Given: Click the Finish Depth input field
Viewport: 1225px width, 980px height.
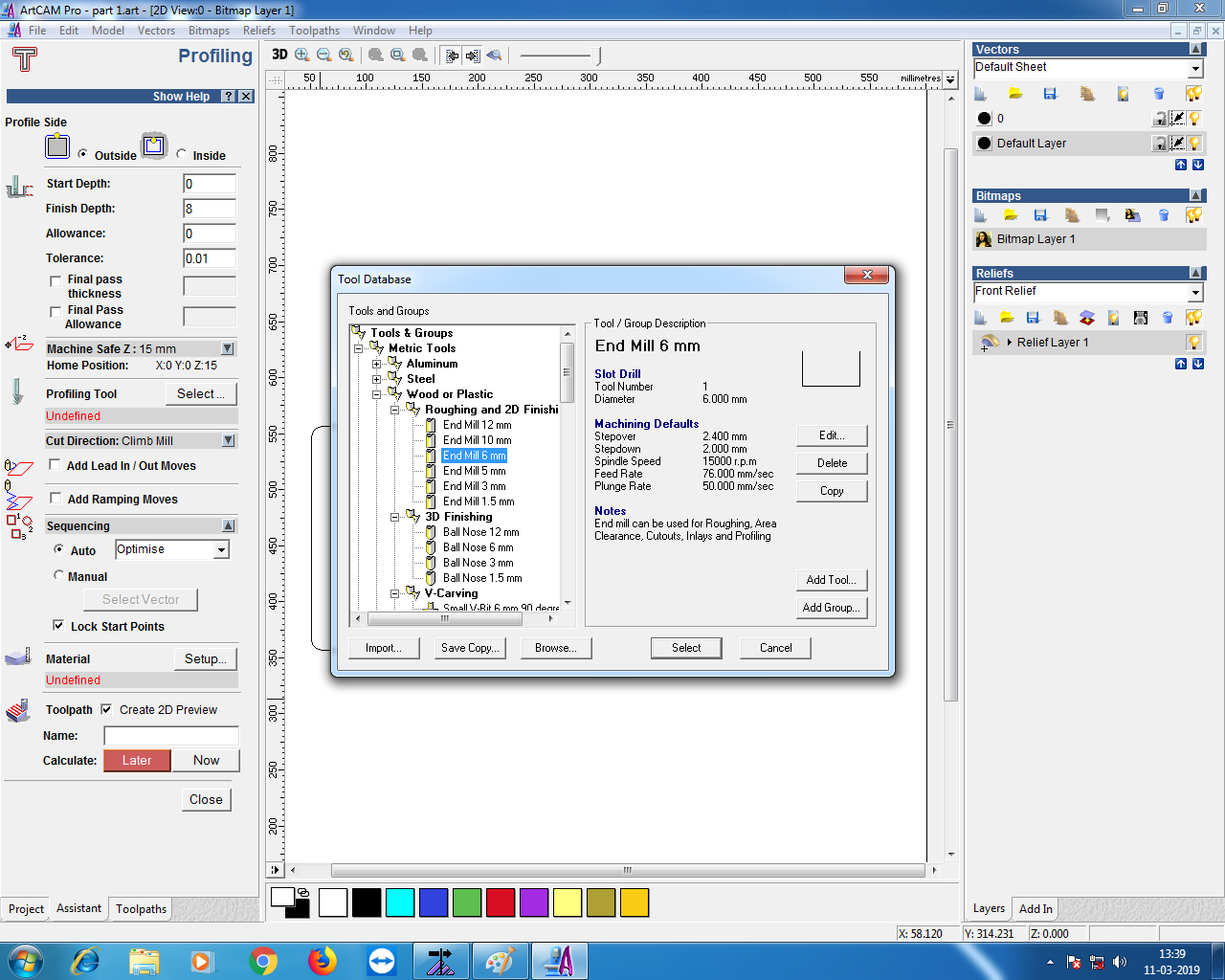Looking at the screenshot, I should coord(210,209).
